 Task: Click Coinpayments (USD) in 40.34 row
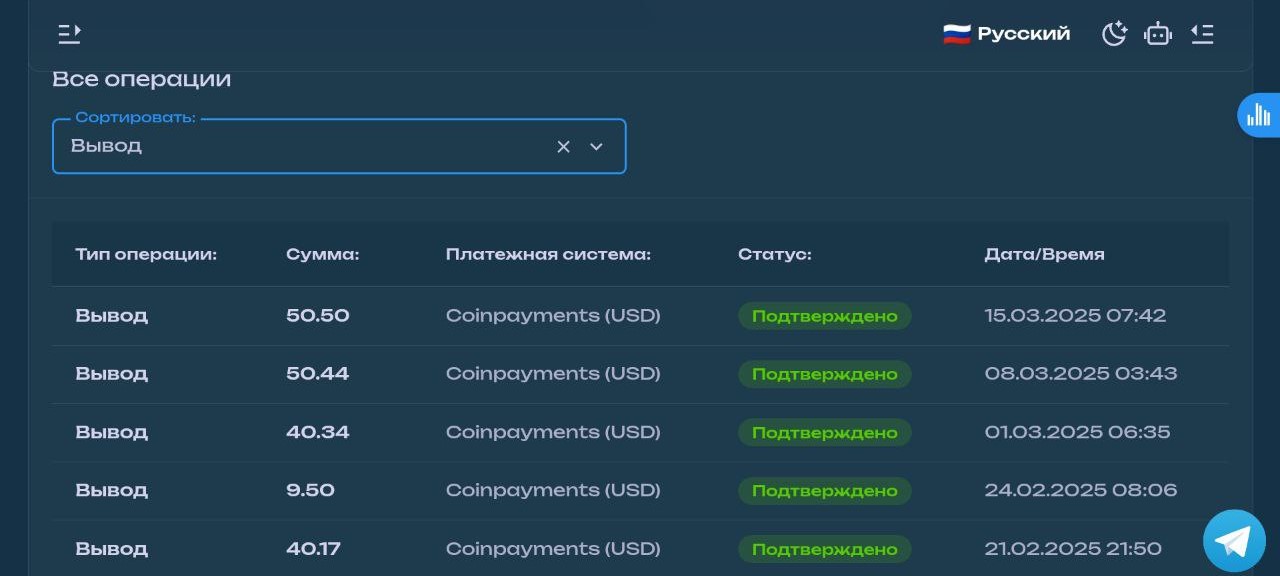tap(553, 432)
